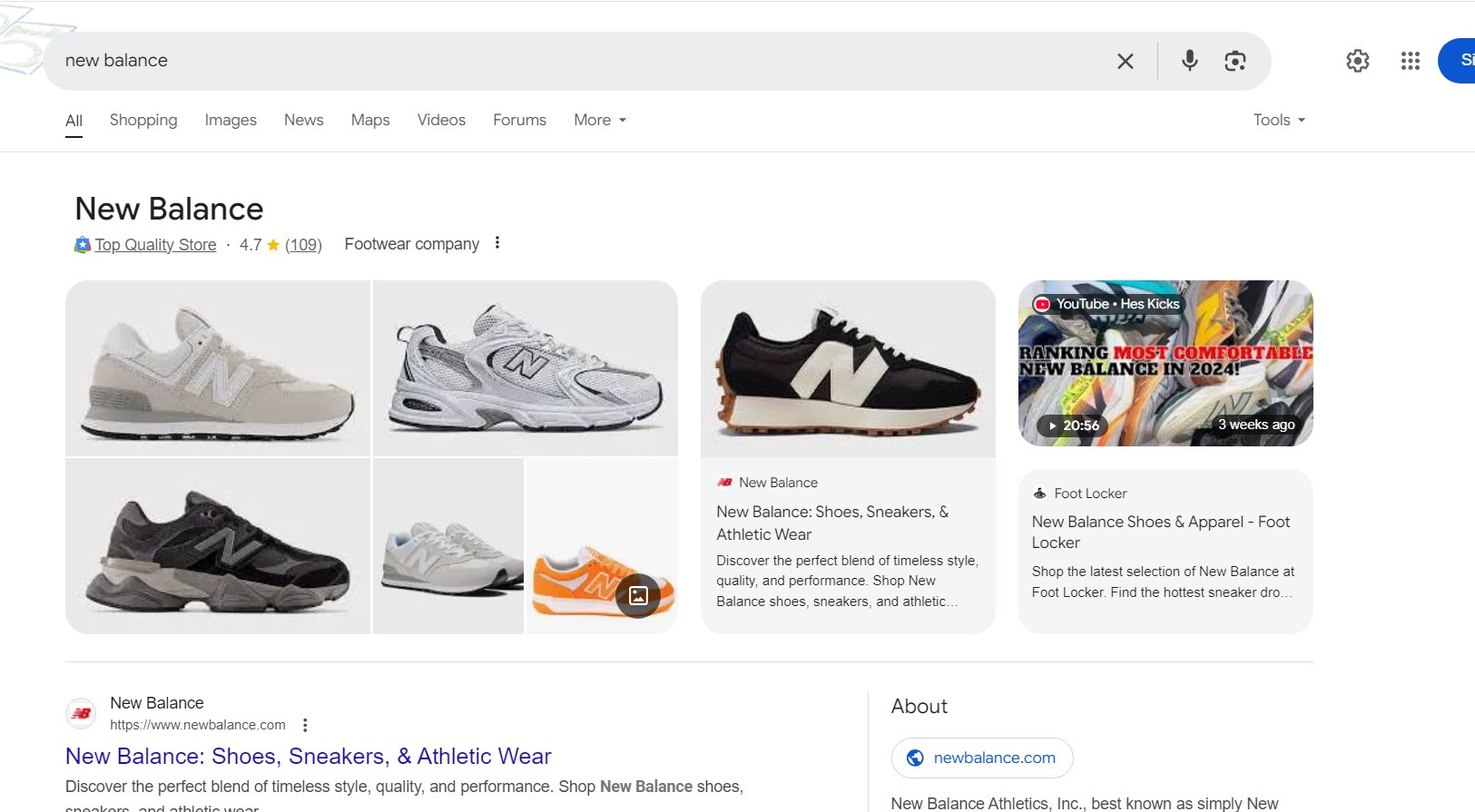Open the News tab
Viewport: 1475px width, 812px height.
303,120
